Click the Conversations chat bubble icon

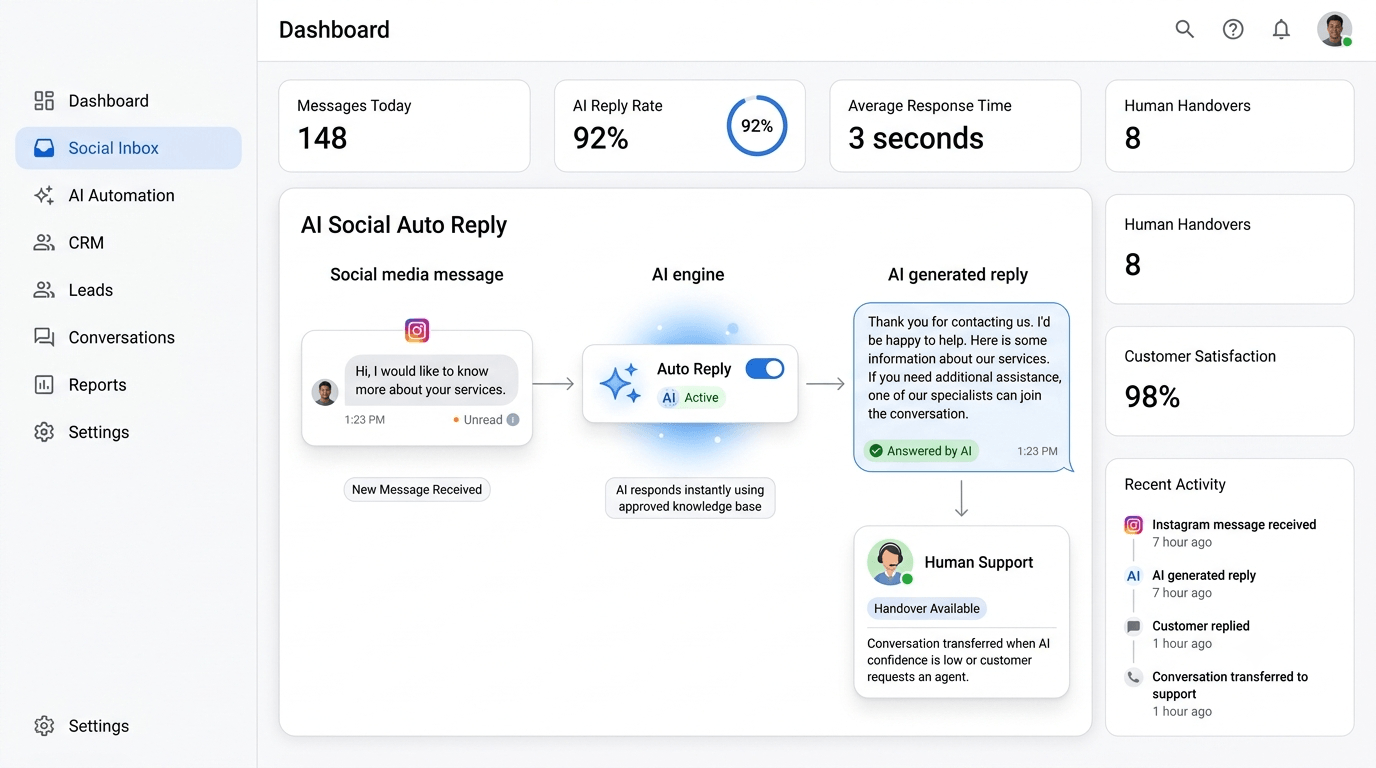[44, 337]
